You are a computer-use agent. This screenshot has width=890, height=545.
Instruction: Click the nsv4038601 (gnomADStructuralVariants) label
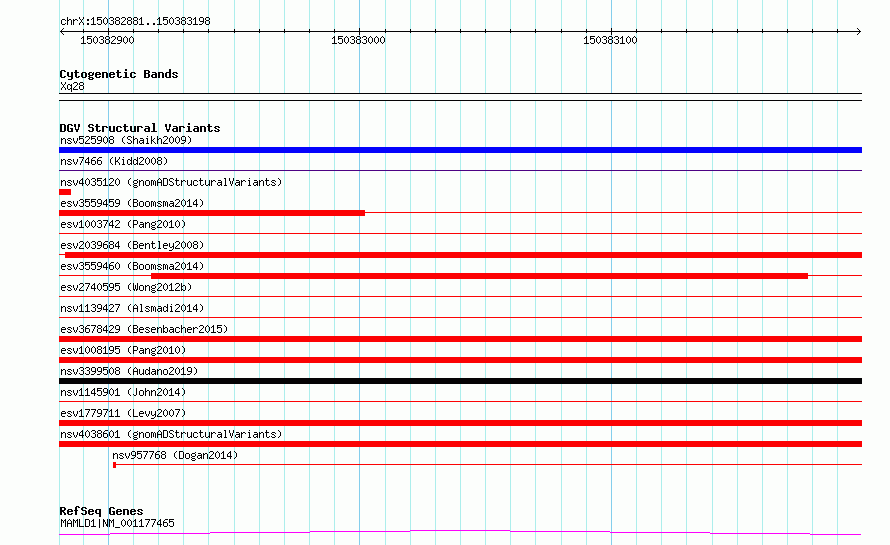171,434
